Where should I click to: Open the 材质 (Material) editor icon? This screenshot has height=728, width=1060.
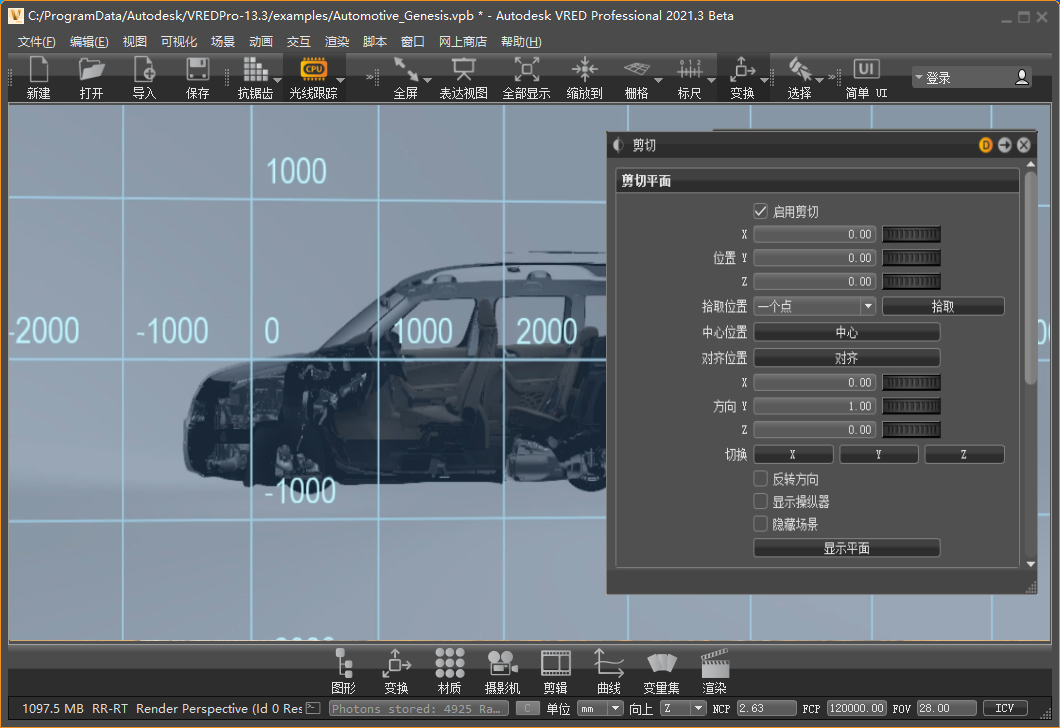[450, 664]
